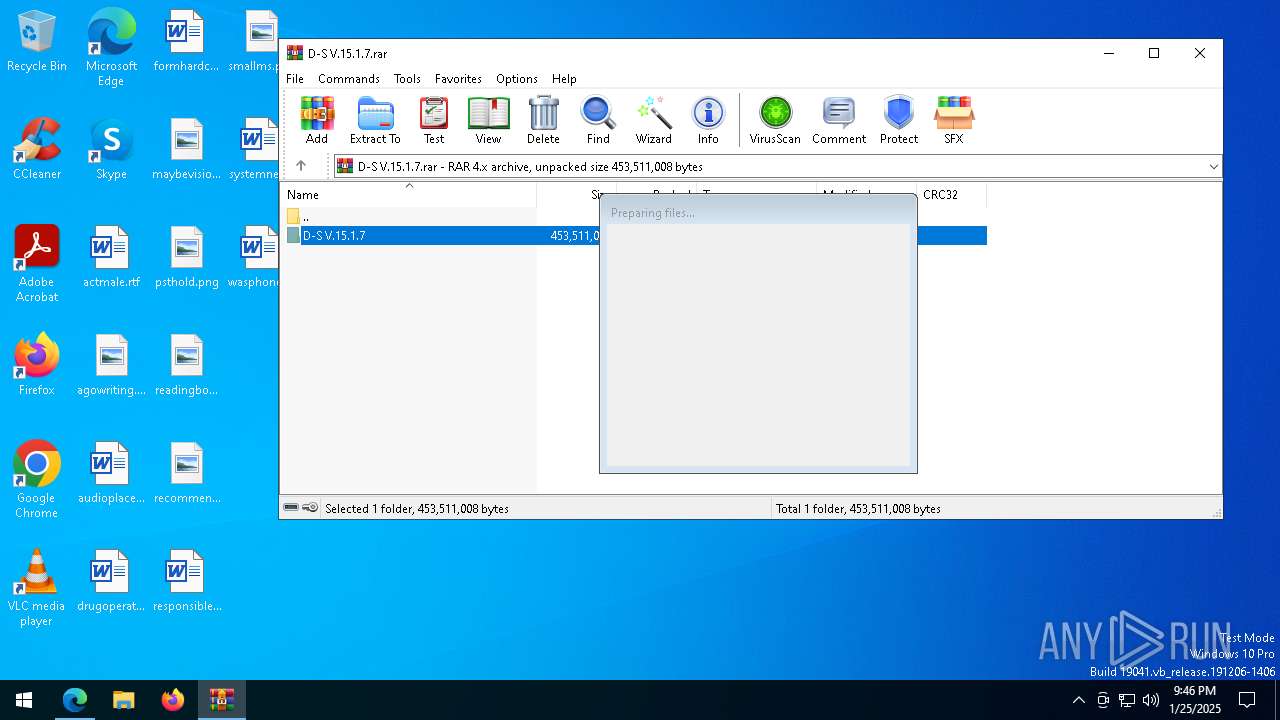This screenshot has width=1280, height=720.
Task: Open the Tools menu
Action: [407, 79]
